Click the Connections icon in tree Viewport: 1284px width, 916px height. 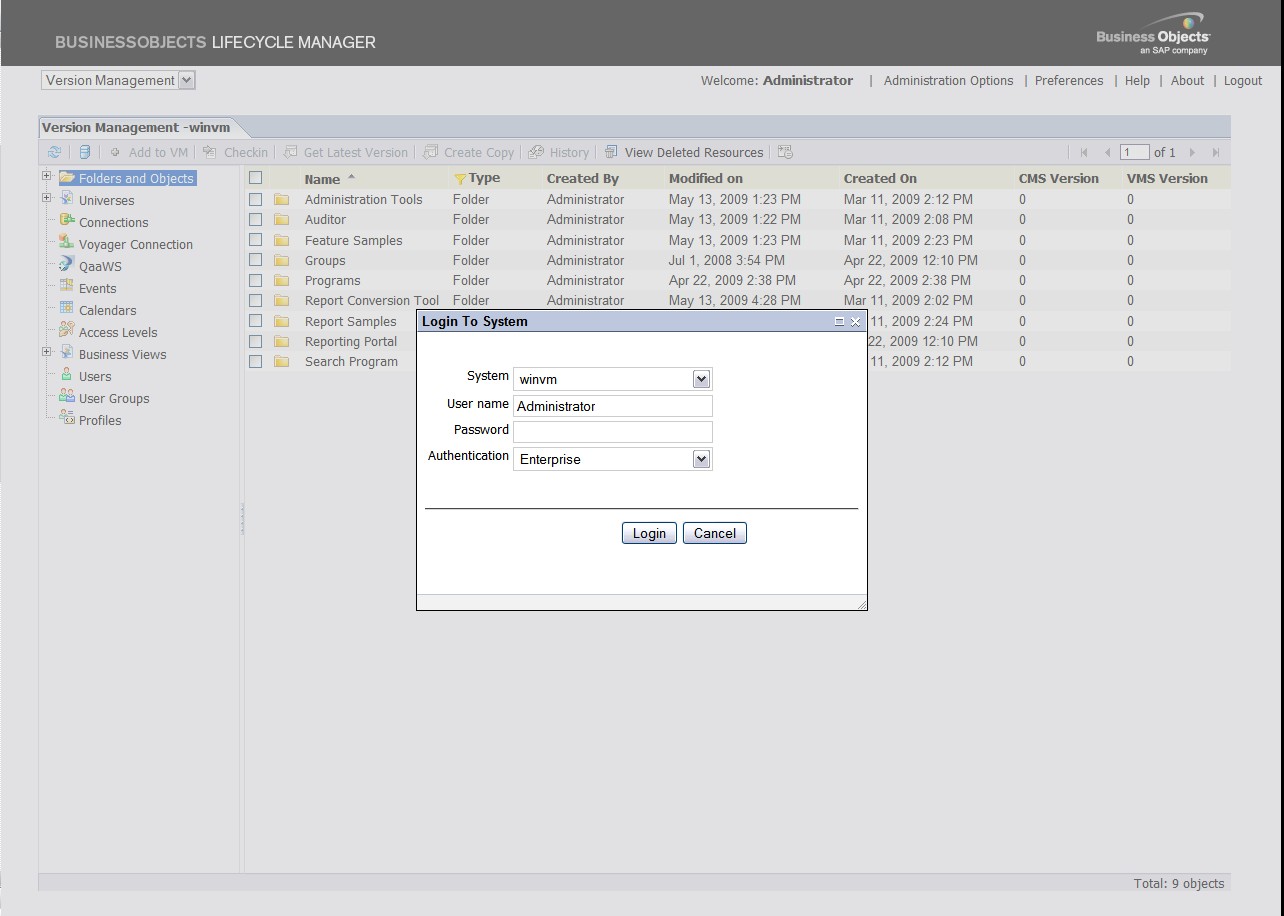(66, 220)
